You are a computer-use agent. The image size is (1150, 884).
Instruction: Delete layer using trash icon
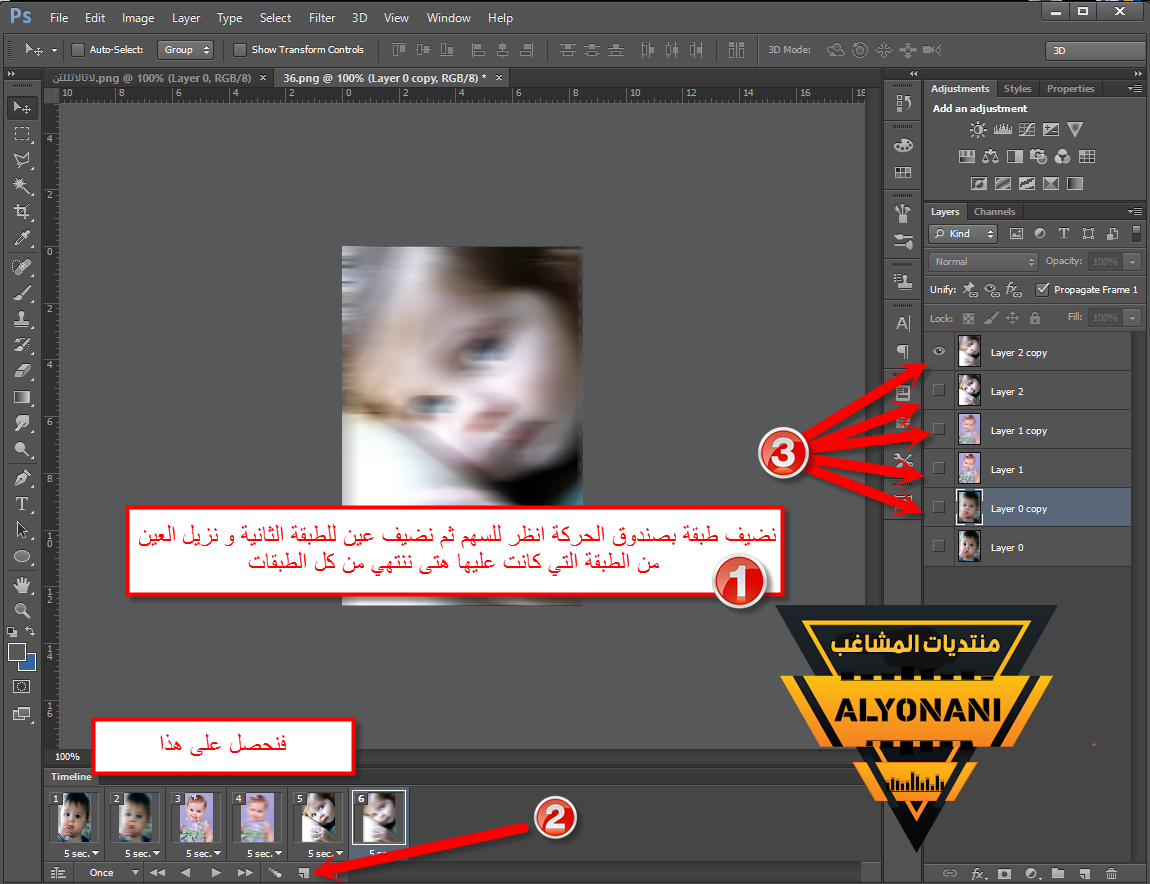pos(1111,873)
